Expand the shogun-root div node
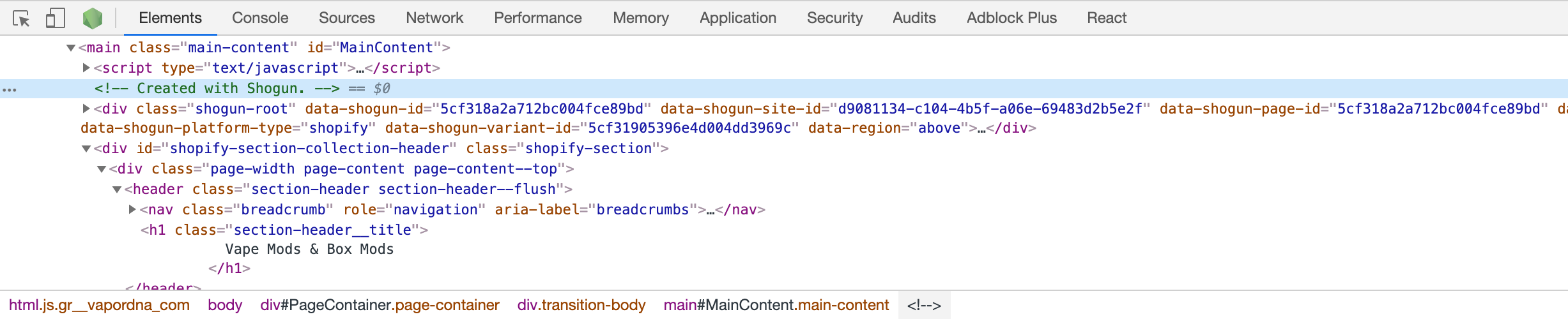This screenshot has width=1568, height=319. (86, 108)
